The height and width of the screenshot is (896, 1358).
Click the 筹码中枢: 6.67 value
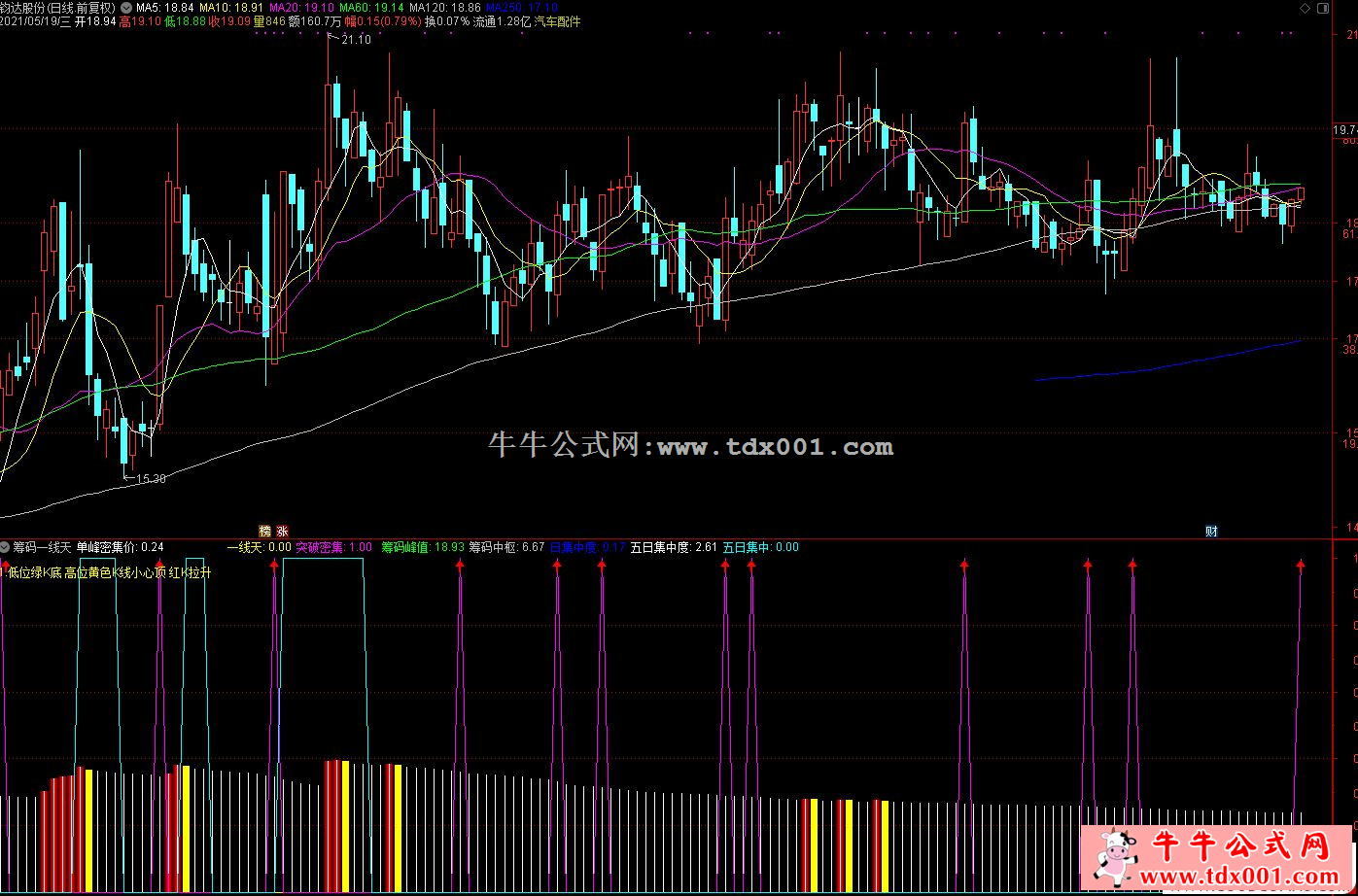[x=506, y=547]
